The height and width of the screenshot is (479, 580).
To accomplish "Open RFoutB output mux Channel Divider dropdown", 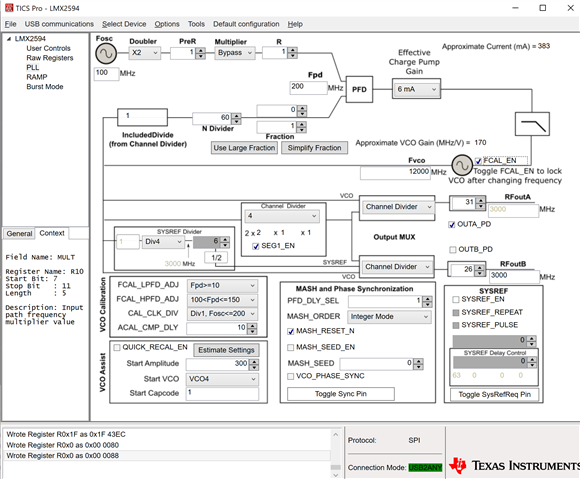I will tap(397, 267).
